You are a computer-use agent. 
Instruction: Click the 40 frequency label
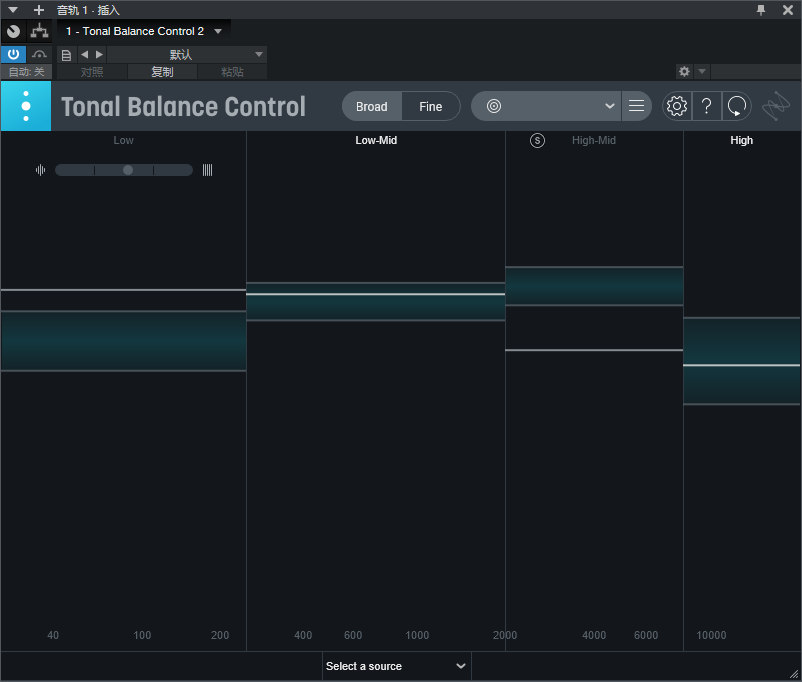click(x=53, y=635)
